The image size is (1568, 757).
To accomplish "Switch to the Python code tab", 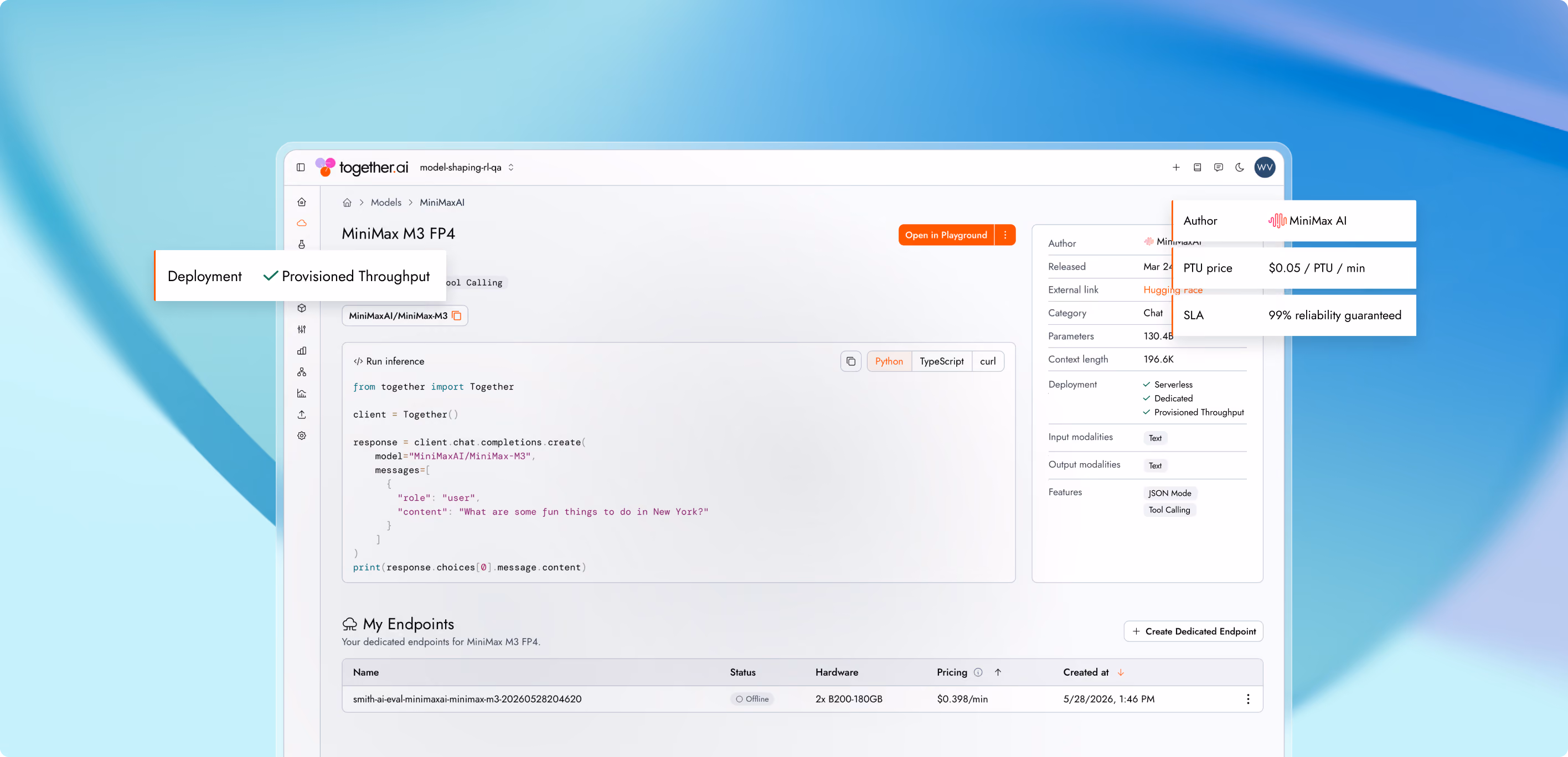I will pos(889,361).
